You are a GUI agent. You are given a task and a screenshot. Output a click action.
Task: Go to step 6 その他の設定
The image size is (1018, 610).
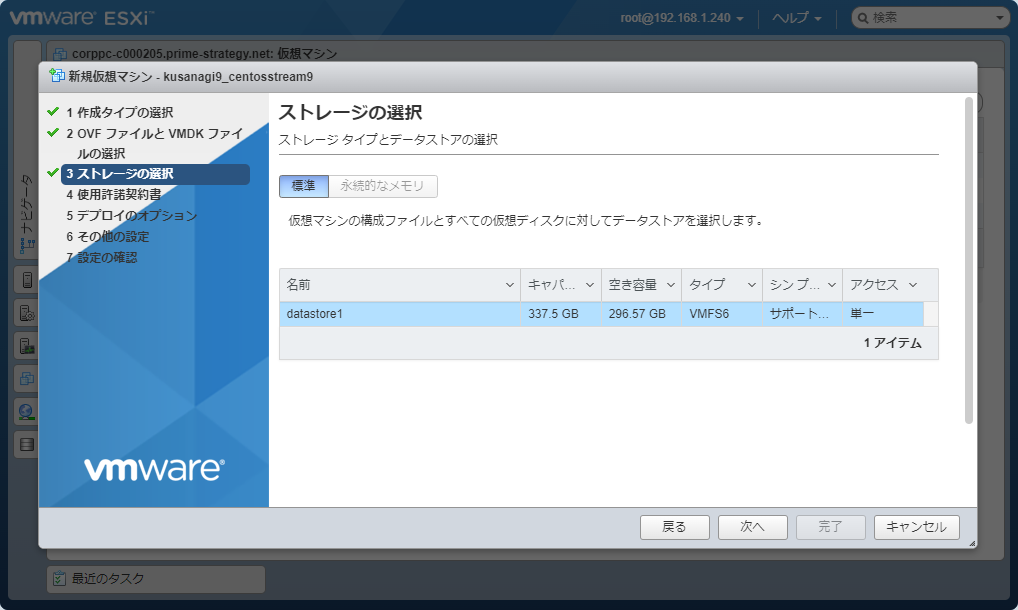(x=107, y=237)
